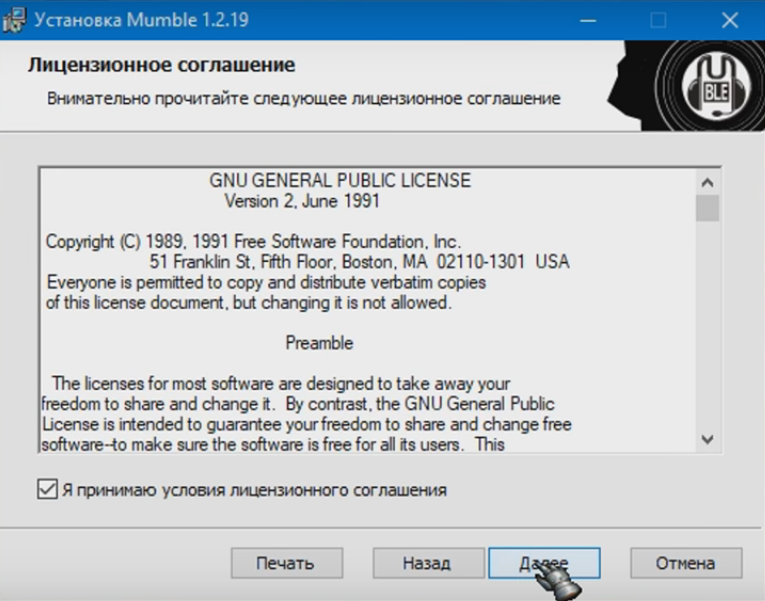The width and height of the screenshot is (765, 601).
Task: Click the "Version 2, June 1991" line
Action: pyautogui.click(x=302, y=201)
